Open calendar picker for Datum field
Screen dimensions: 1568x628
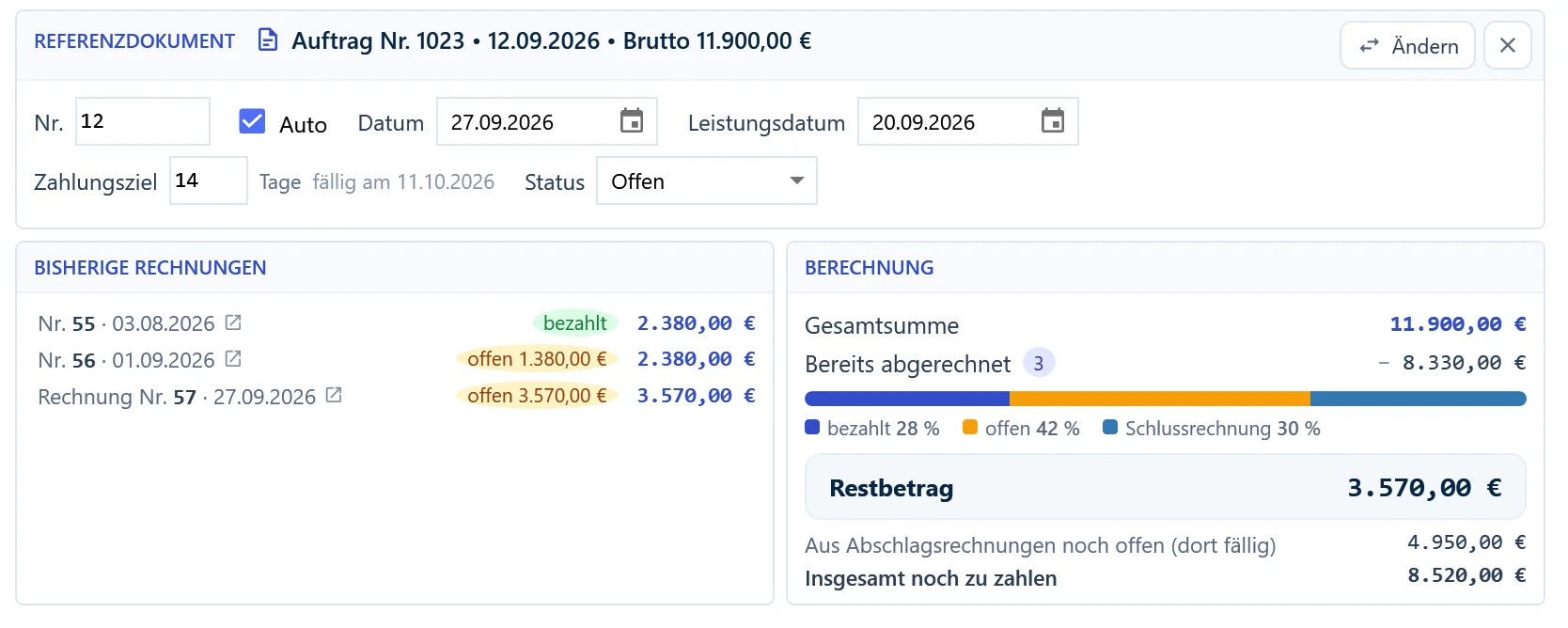pos(632,121)
